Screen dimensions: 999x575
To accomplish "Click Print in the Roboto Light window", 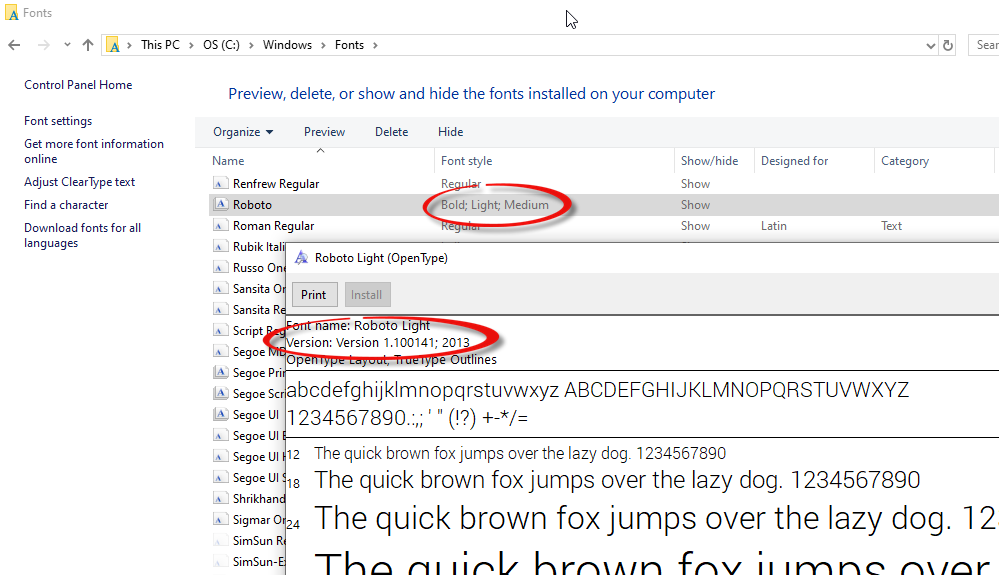I will pyautogui.click(x=314, y=295).
